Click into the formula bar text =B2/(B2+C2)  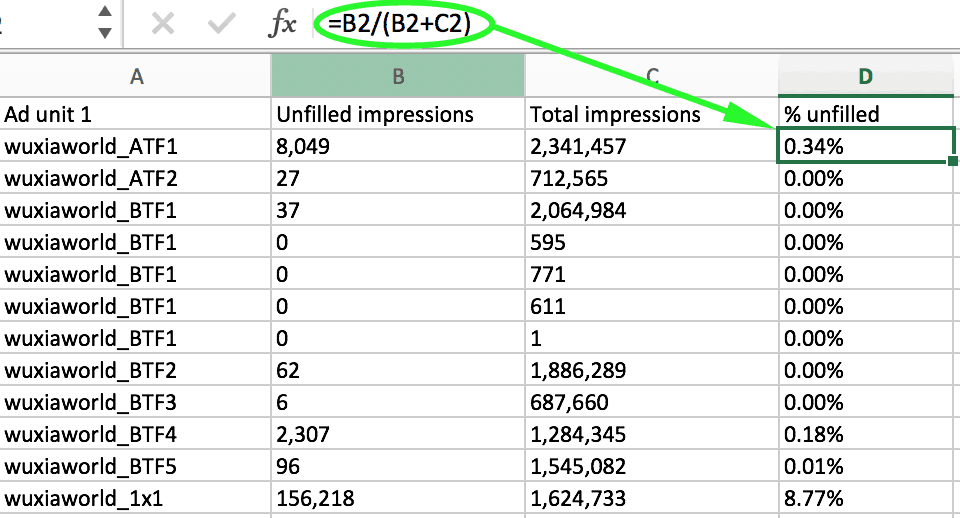pos(400,24)
